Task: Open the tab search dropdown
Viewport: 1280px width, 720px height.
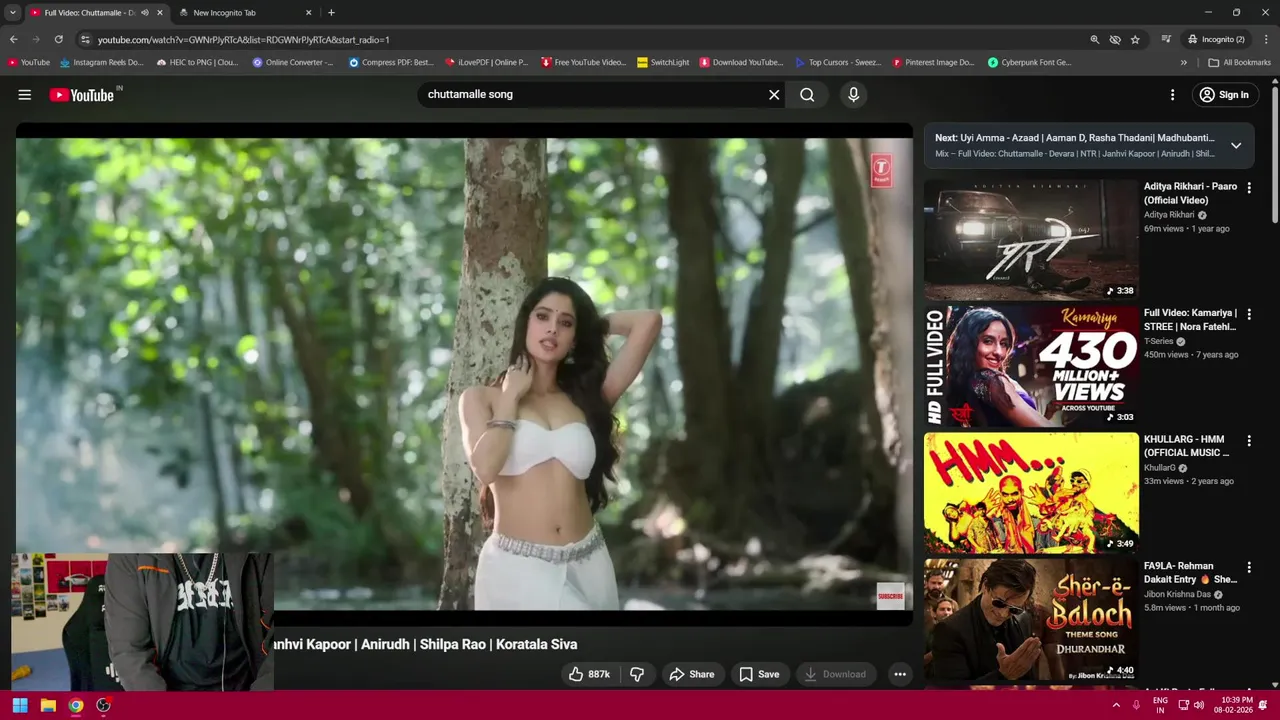Action: click(x=12, y=13)
